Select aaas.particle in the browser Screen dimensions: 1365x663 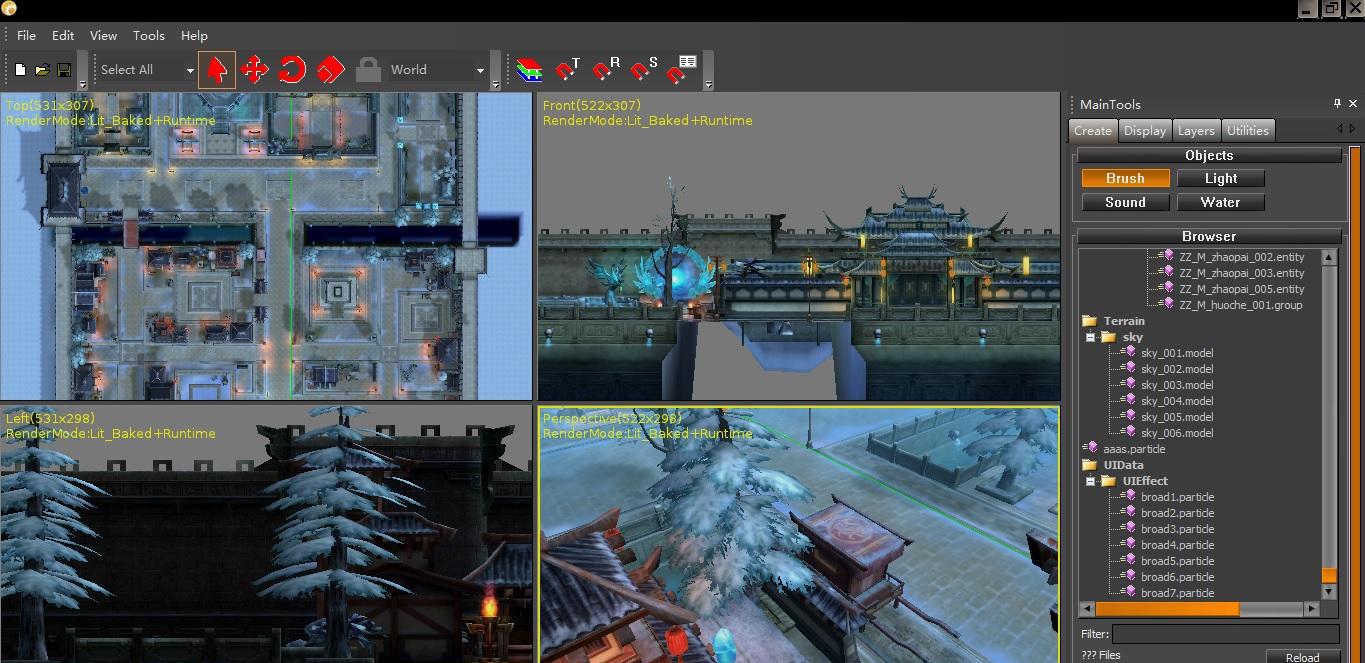coord(1133,449)
